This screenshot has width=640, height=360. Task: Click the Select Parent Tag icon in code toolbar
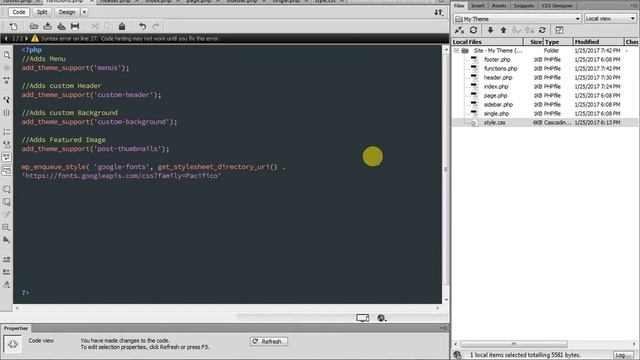pos(7,99)
